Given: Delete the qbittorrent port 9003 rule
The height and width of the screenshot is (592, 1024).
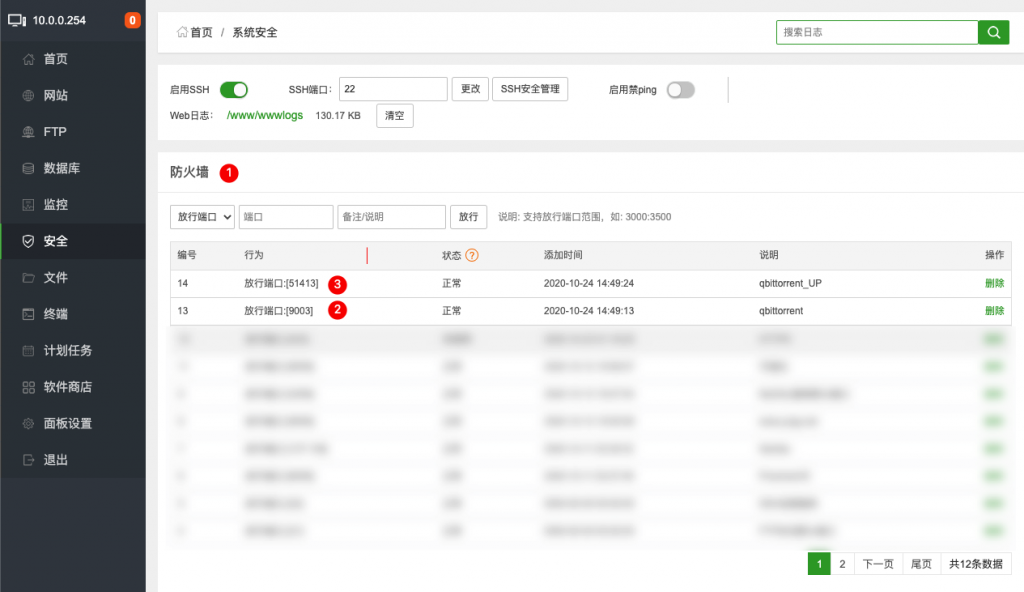Looking at the screenshot, I should [994, 311].
